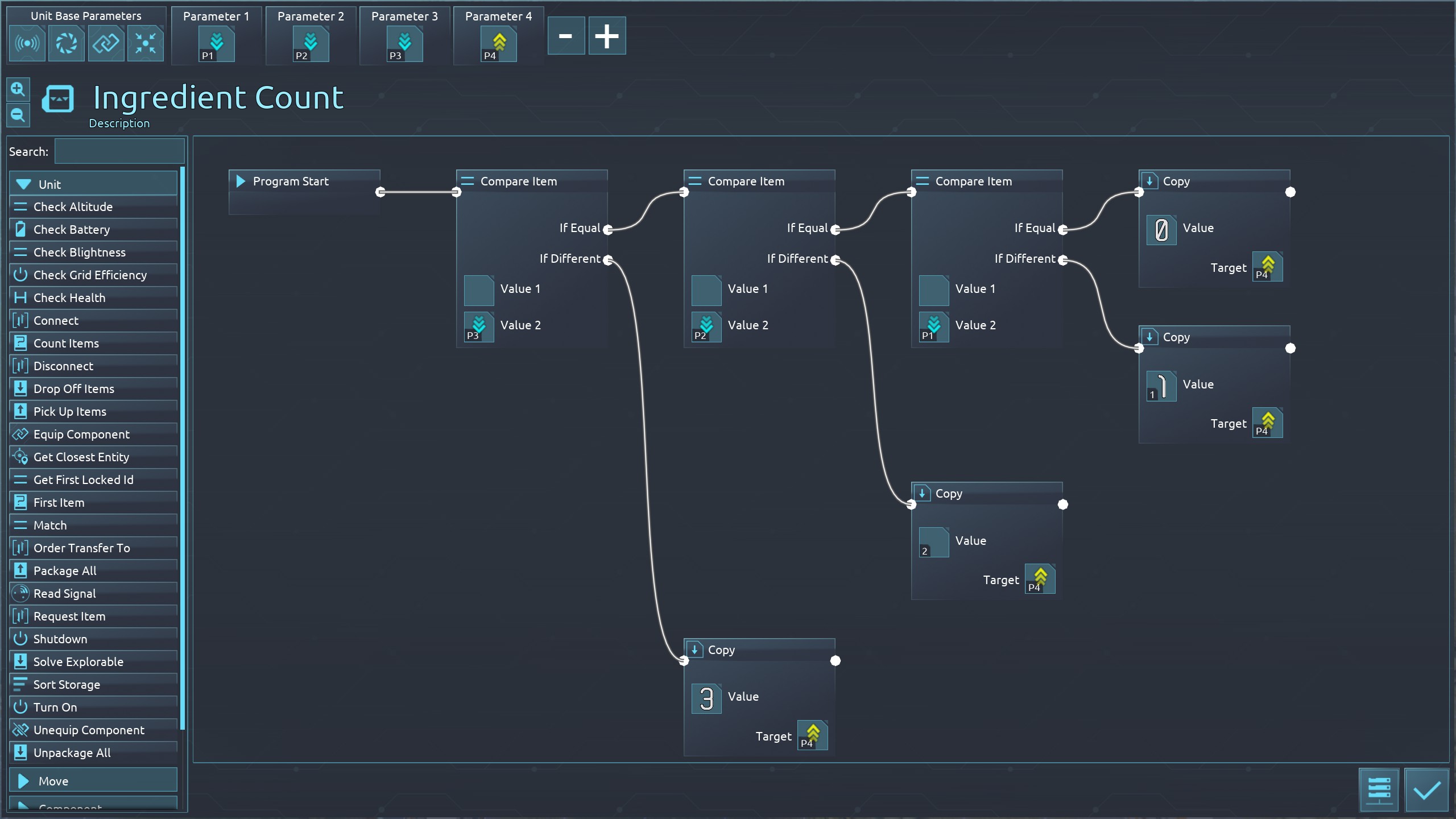The height and width of the screenshot is (819, 1456).
Task: Click the signal broadcast unit base parameter icon
Action: (27, 43)
